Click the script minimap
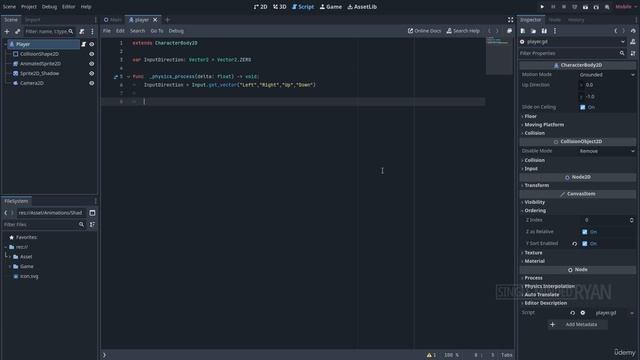The image size is (640, 360). [499, 55]
